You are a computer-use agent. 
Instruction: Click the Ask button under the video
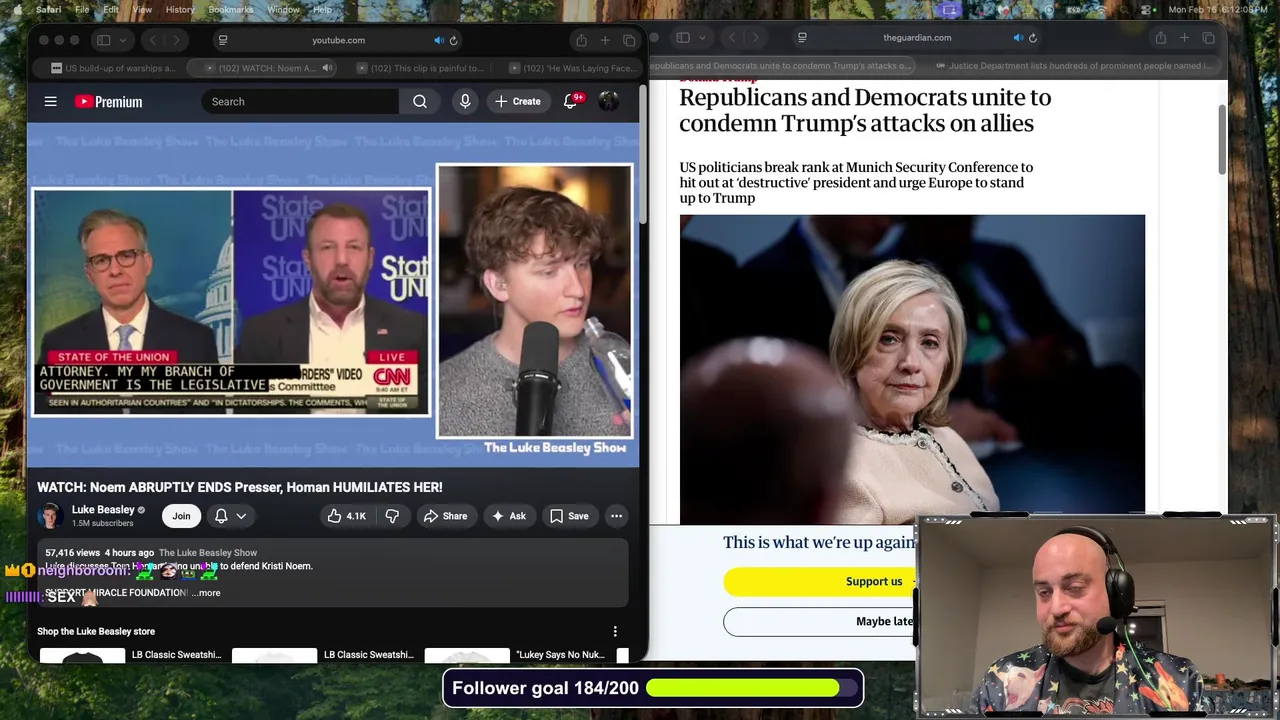508,516
